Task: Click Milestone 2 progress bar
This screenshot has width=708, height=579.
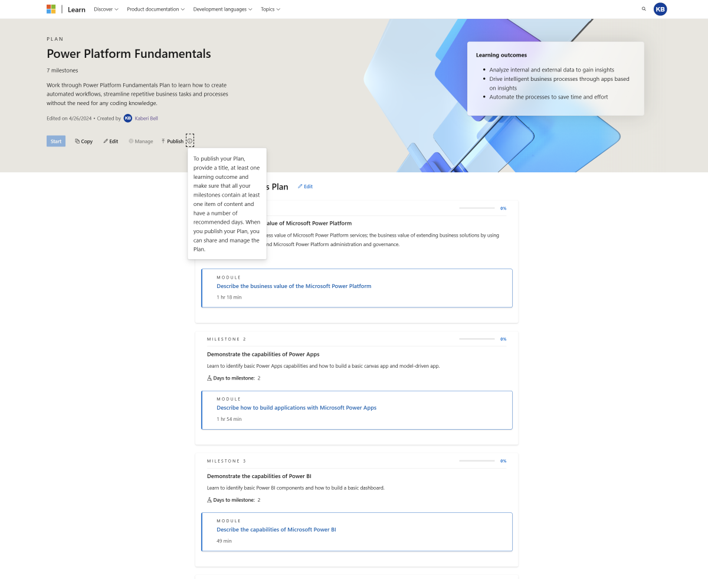Action: pos(477,339)
